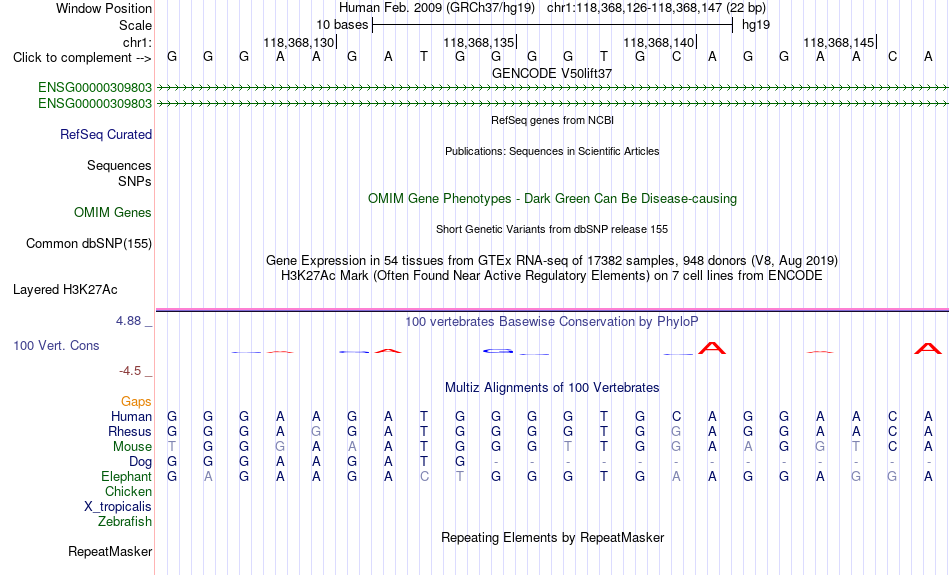Click the faded C in the Elephant row
950x575 pixels.
424,477
